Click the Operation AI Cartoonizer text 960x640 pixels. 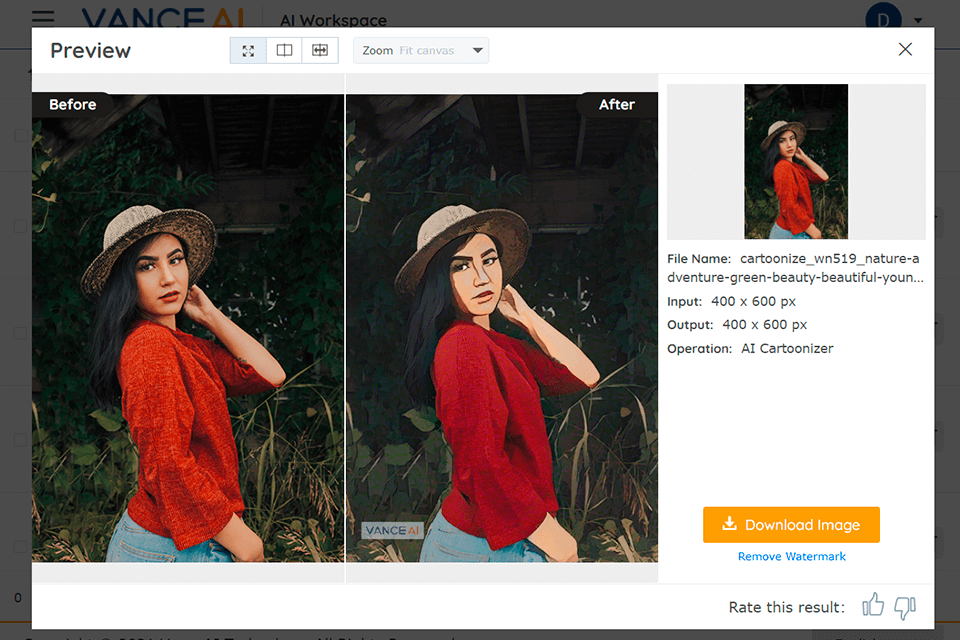[750, 348]
